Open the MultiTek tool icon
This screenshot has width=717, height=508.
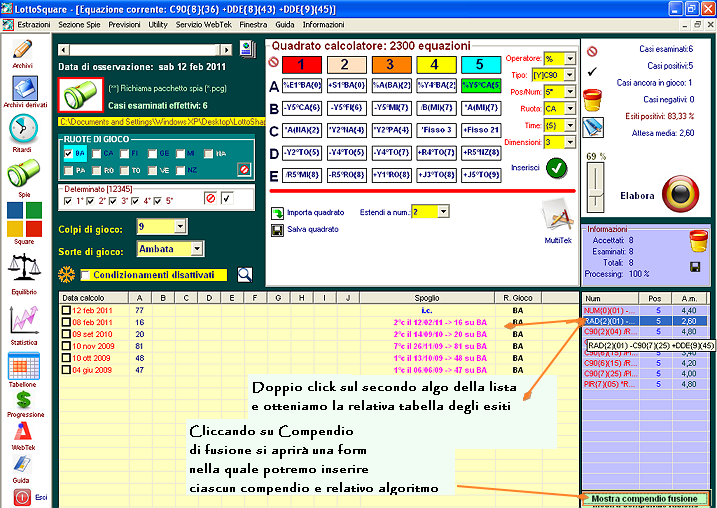click(557, 217)
